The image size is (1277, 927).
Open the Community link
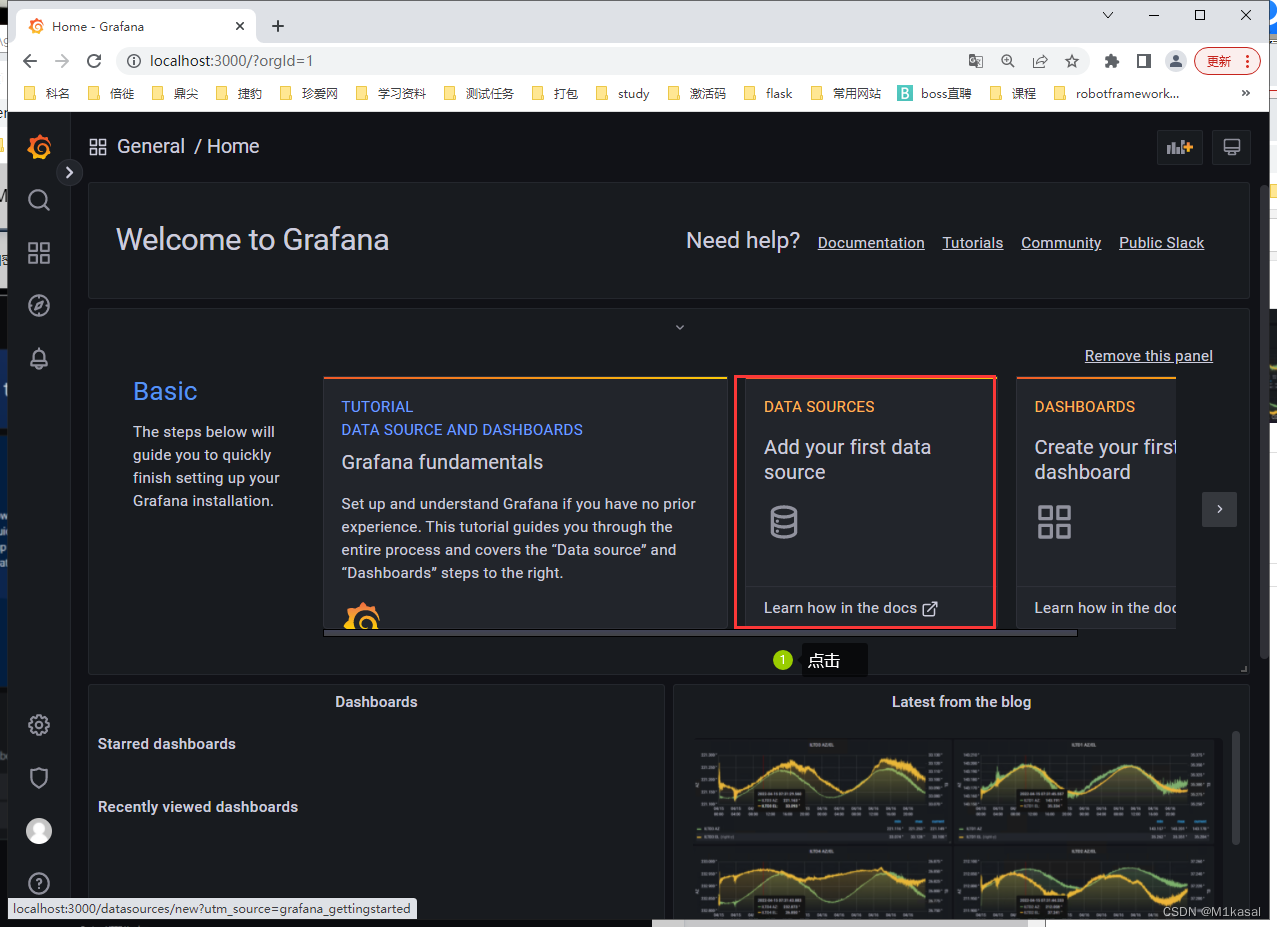(x=1061, y=243)
